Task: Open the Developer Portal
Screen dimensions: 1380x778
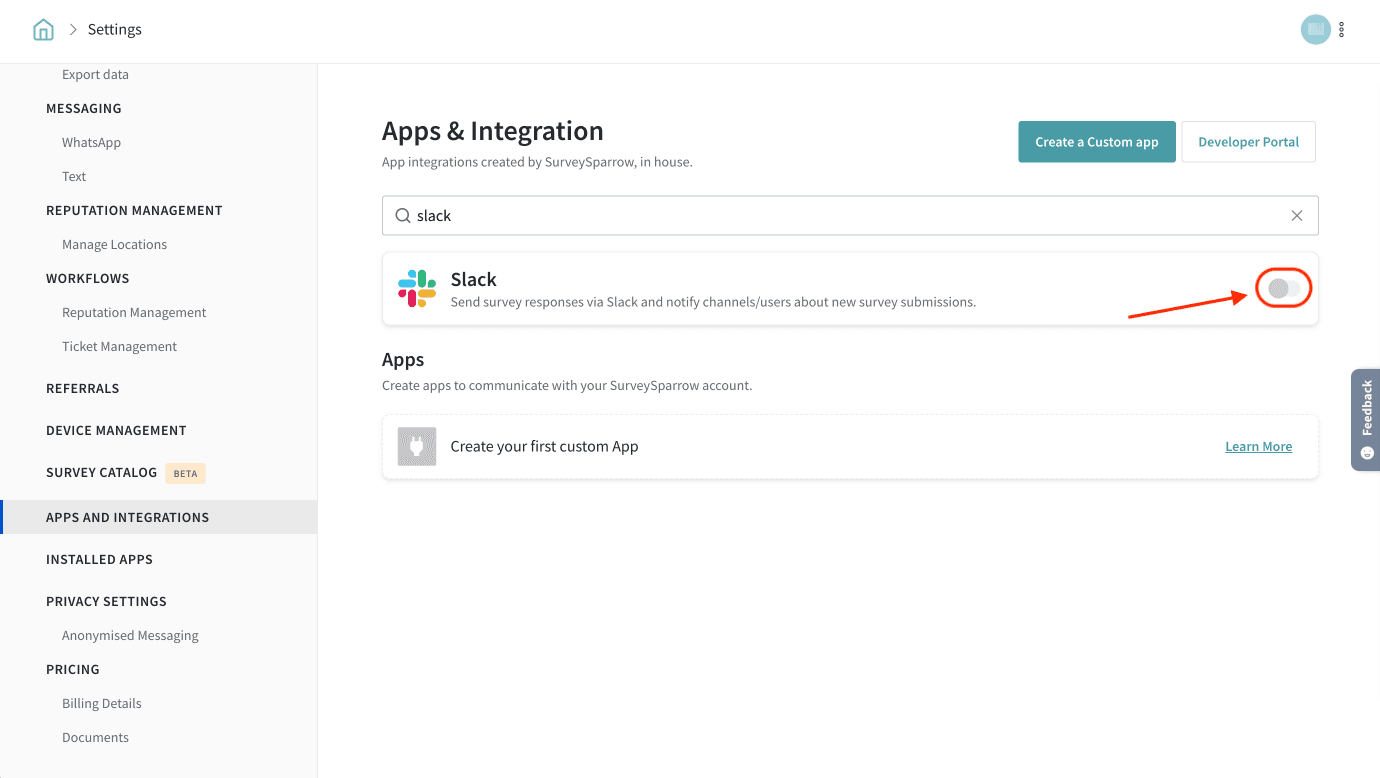Action: point(1248,142)
